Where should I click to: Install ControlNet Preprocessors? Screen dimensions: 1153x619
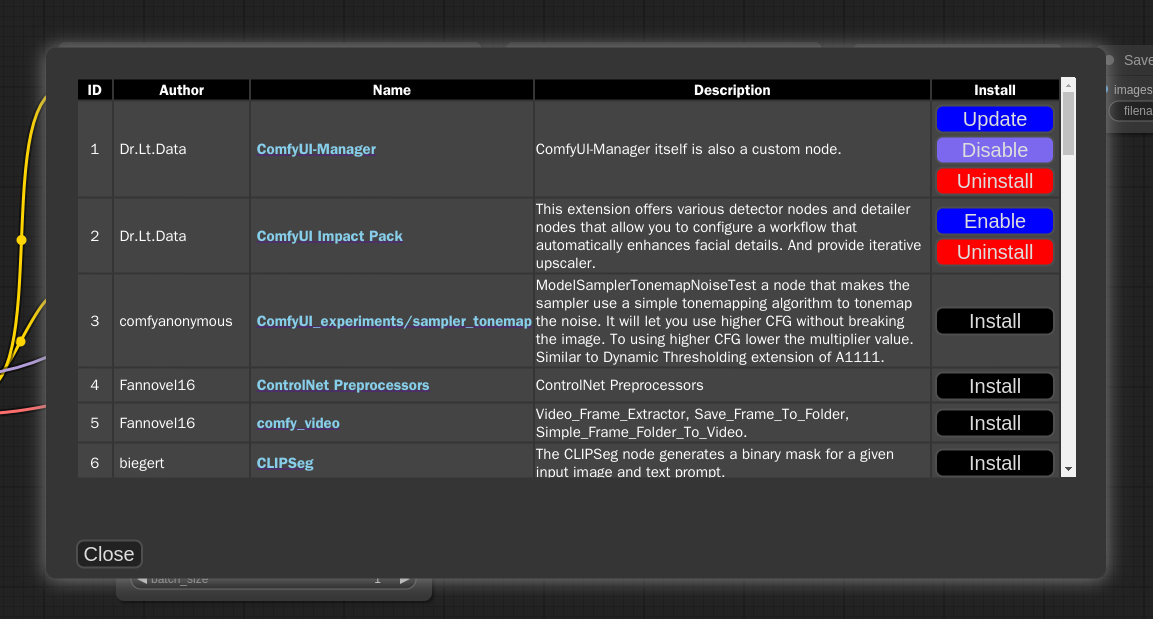click(994, 385)
